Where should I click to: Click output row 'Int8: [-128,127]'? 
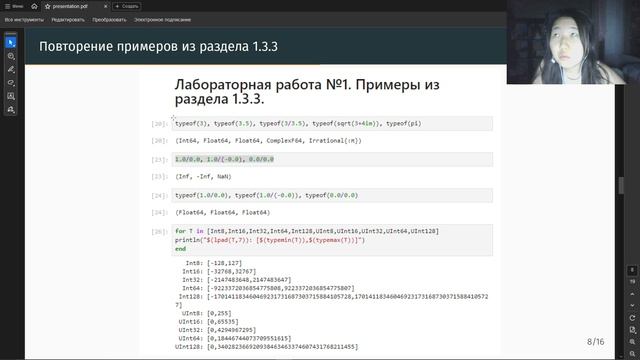(213, 263)
